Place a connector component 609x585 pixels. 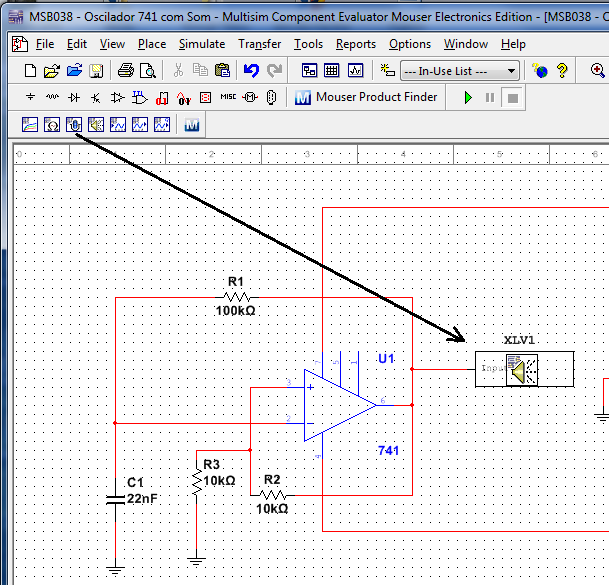click(x=271, y=97)
